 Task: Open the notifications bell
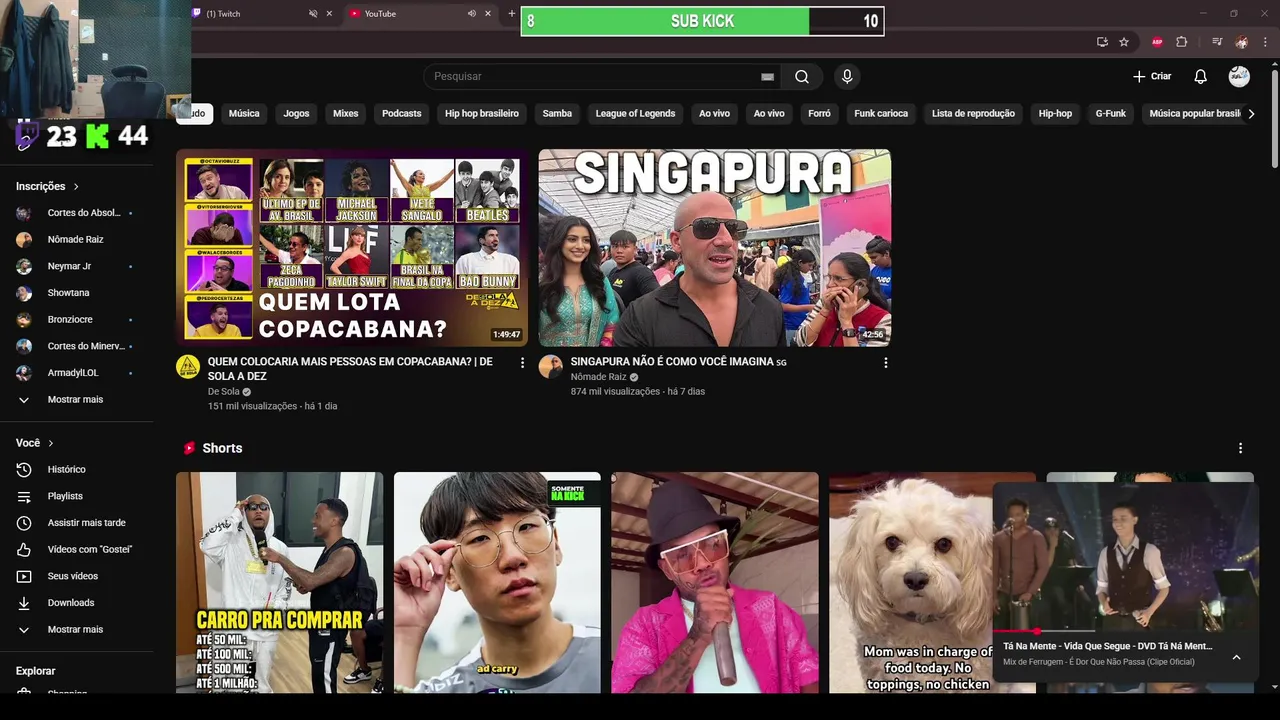1200,77
